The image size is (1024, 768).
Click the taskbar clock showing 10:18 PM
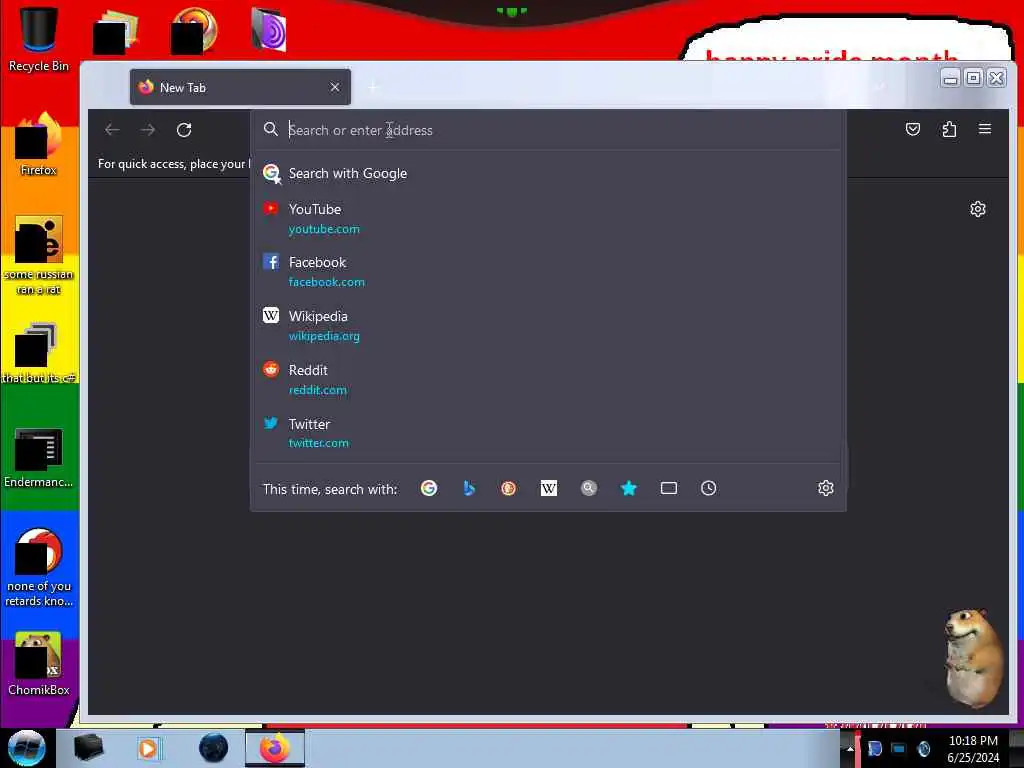973,749
